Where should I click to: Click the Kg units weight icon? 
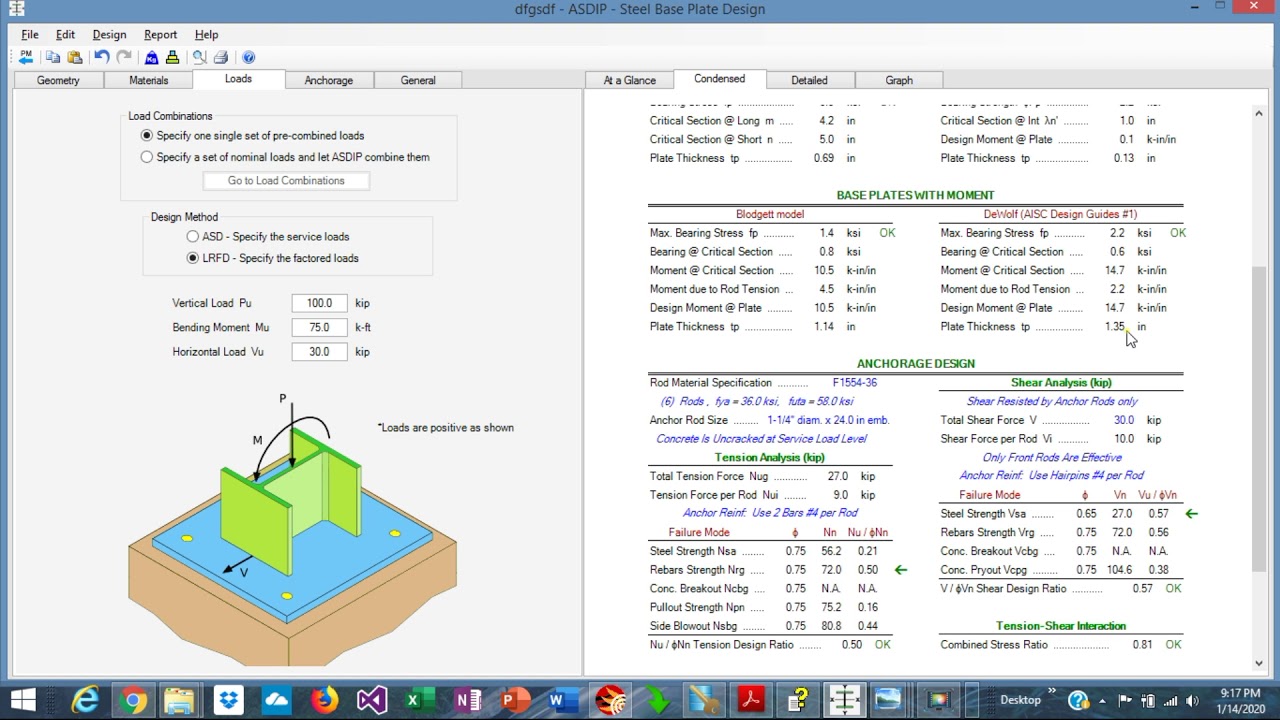pos(151,57)
